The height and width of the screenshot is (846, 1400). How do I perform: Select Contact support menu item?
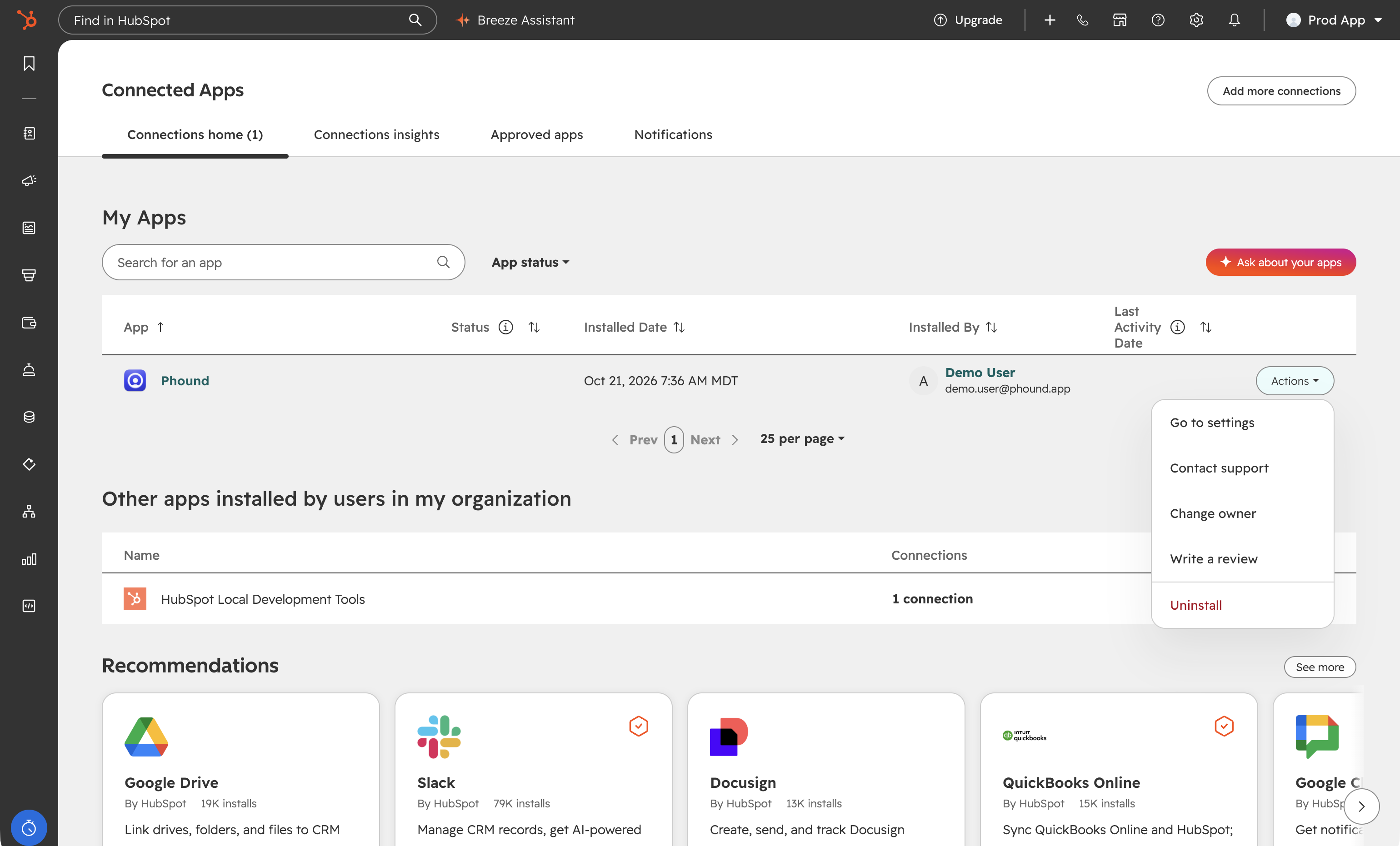tap(1242, 468)
